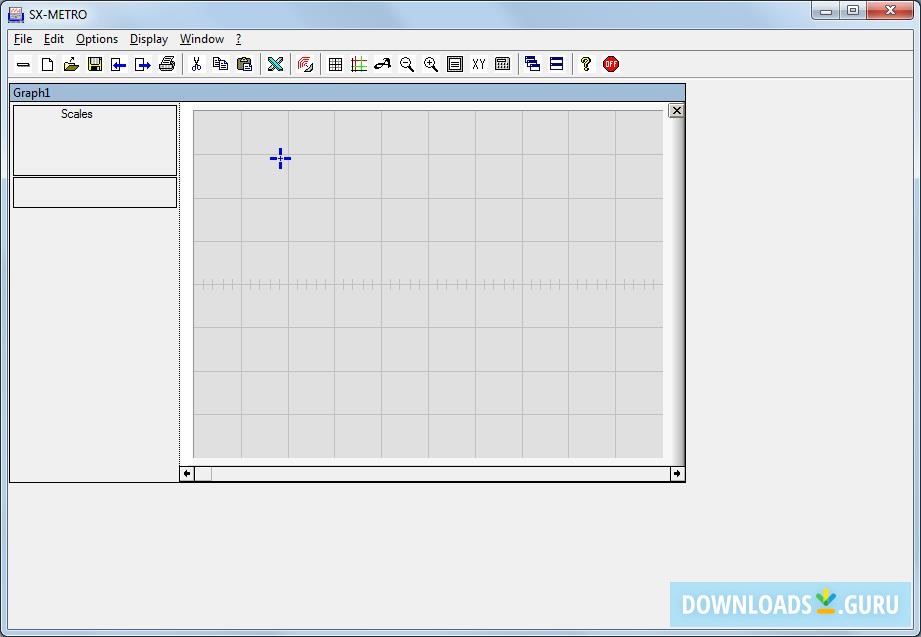Save with the floppy disk icon
Viewport: 921px width, 637px height.
point(95,64)
